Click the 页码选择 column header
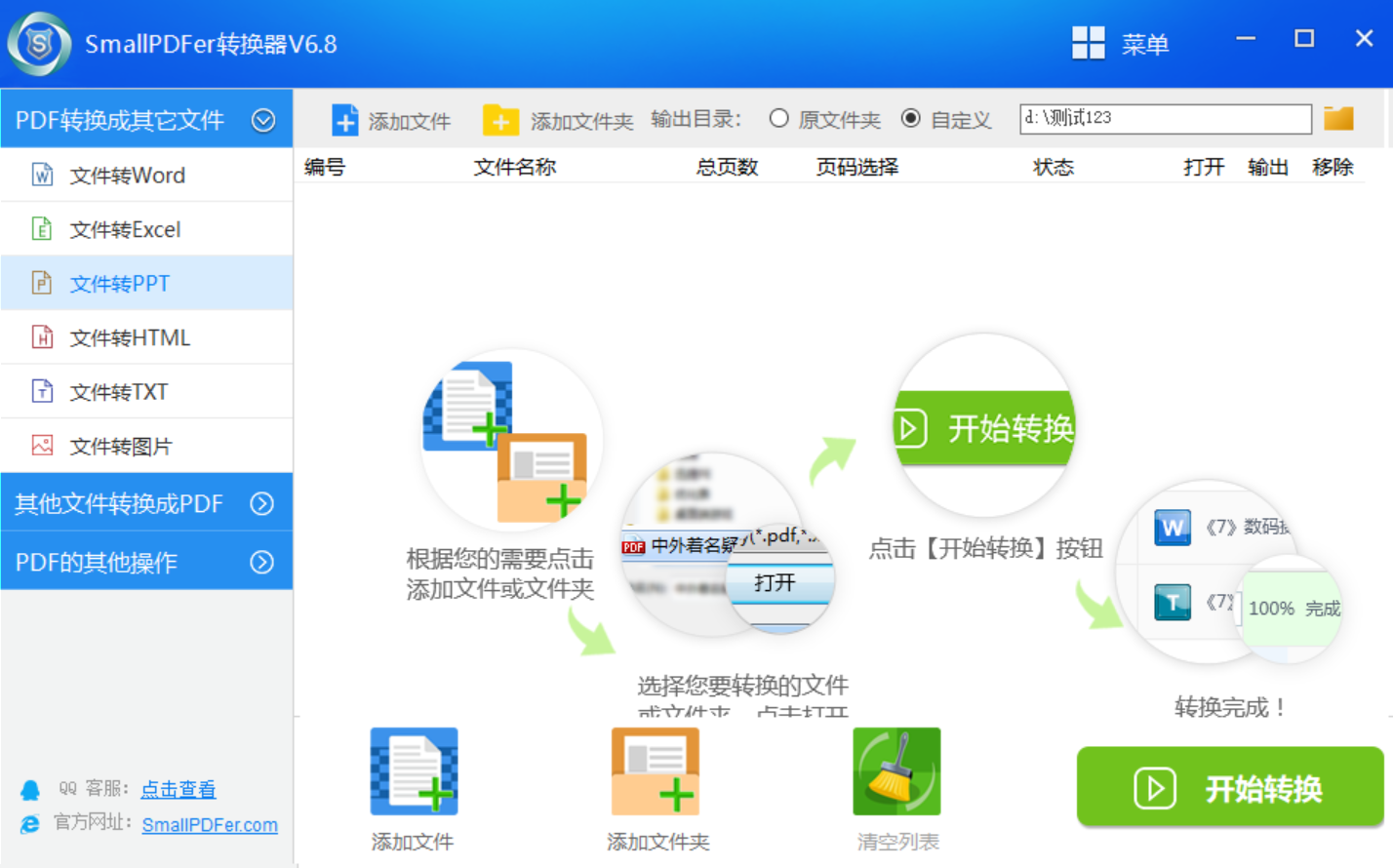Screen dimensions: 1393x868 coord(856,167)
